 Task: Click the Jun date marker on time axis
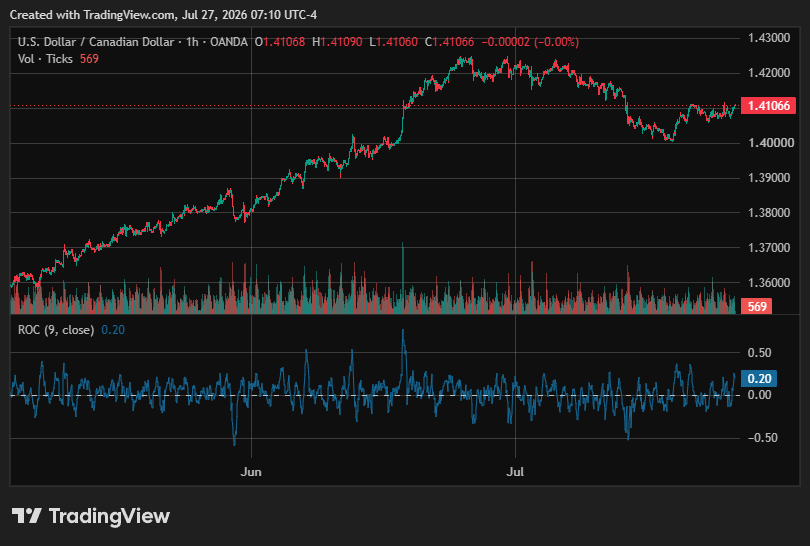[251, 472]
